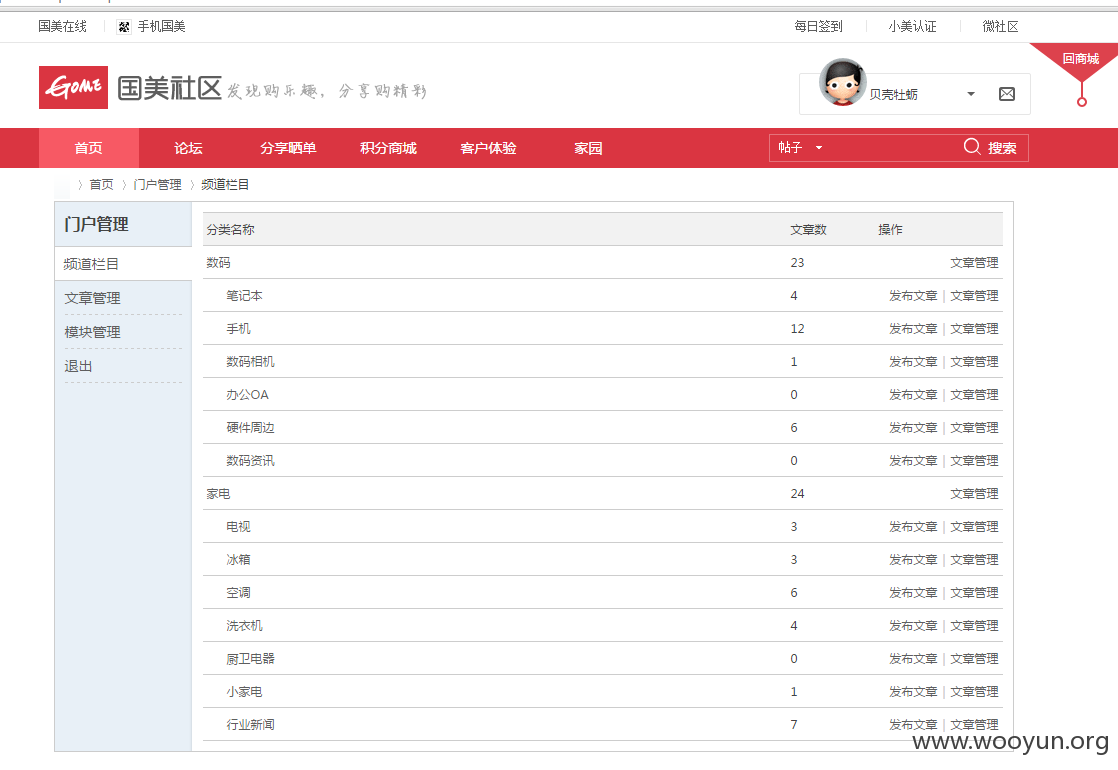
Task: Select 文章管理 in the sidebar
Action: [x=93, y=298]
